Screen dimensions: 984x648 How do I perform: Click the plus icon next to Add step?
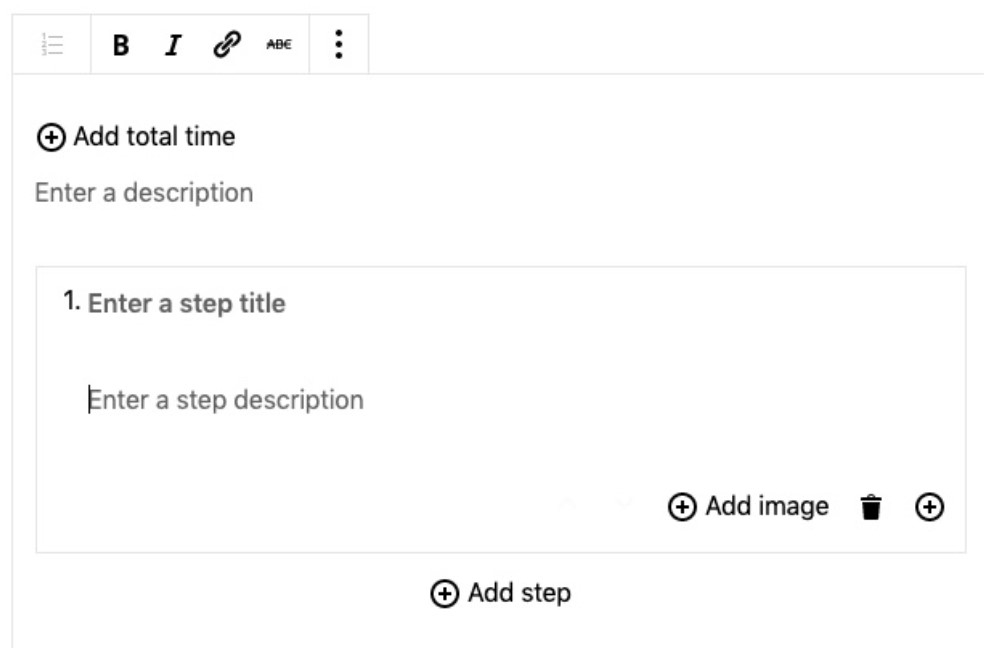coord(443,594)
